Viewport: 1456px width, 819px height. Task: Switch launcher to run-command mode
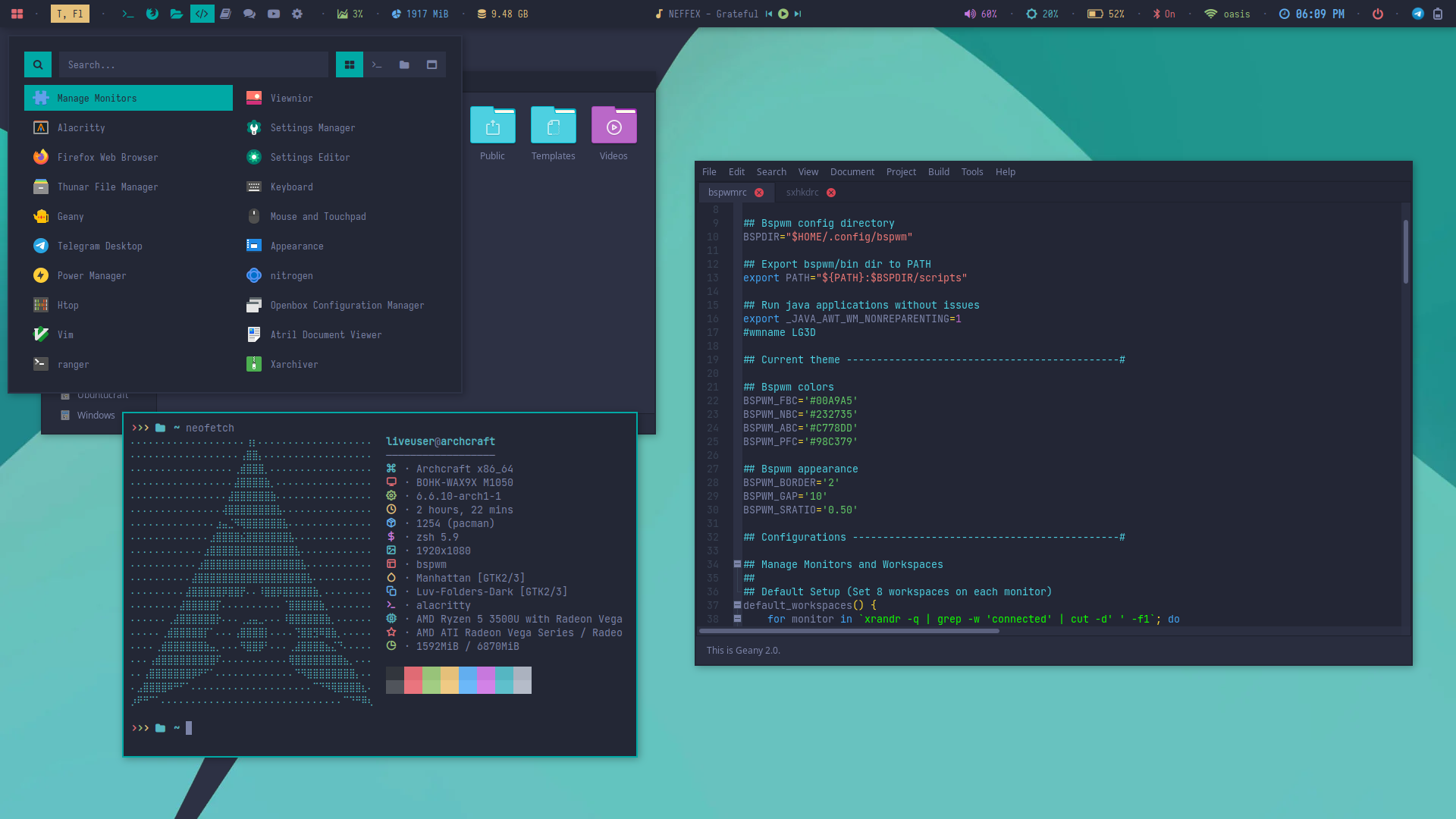click(x=377, y=65)
